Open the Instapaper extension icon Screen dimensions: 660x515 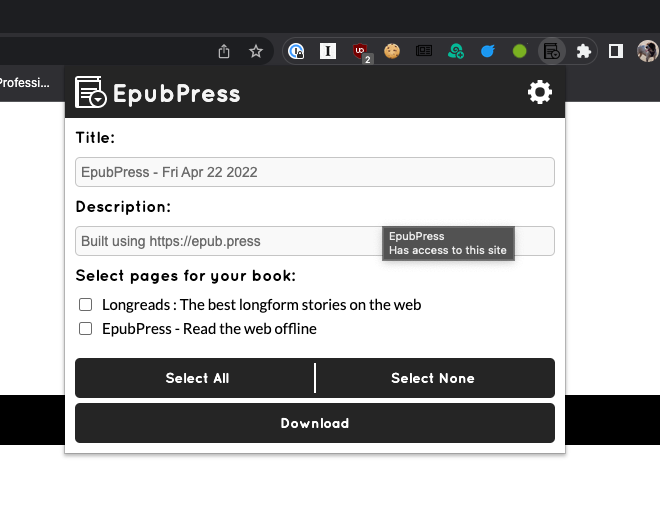coord(328,51)
